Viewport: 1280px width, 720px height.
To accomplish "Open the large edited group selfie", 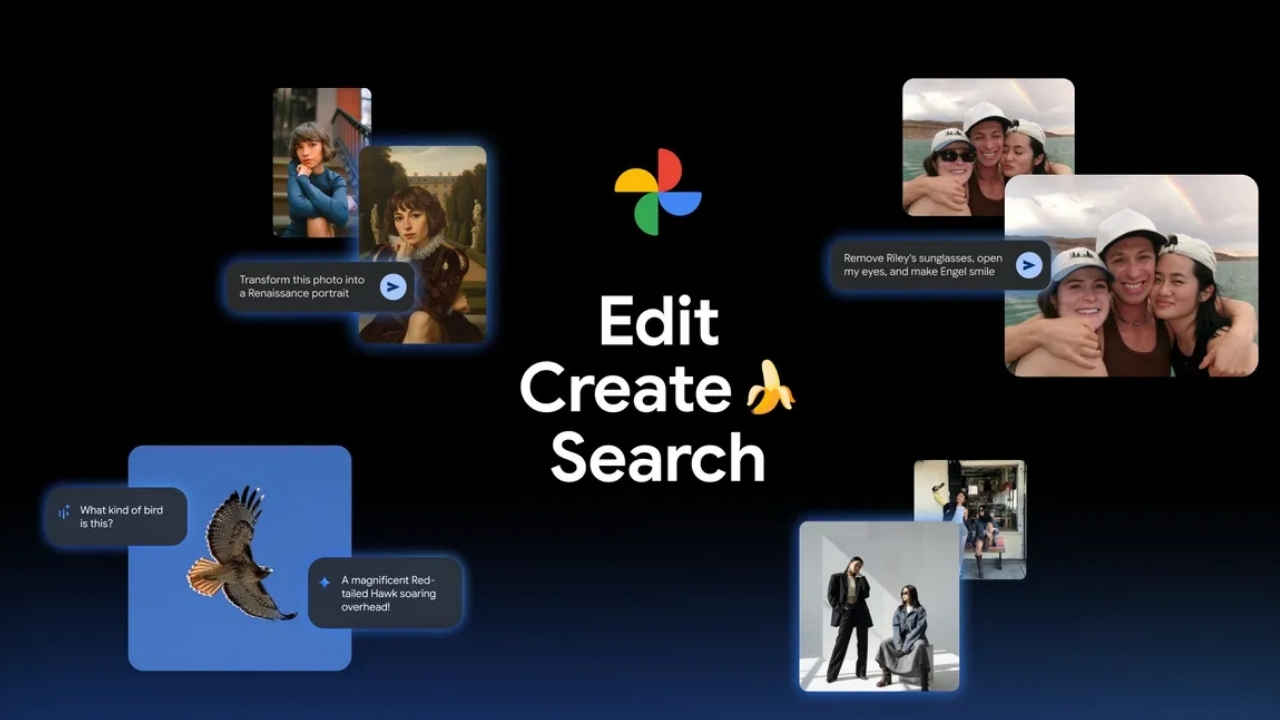I will click(x=1150, y=290).
